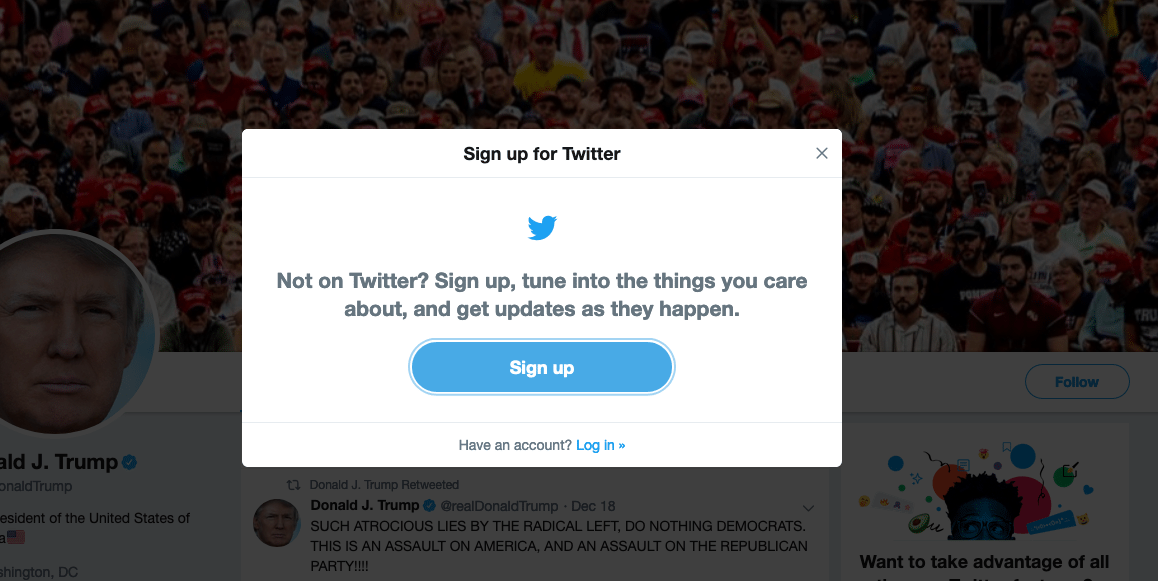Image resolution: width=1158 pixels, height=581 pixels.
Task: Click the tweet author name Donald J. Trump
Action: coord(365,505)
